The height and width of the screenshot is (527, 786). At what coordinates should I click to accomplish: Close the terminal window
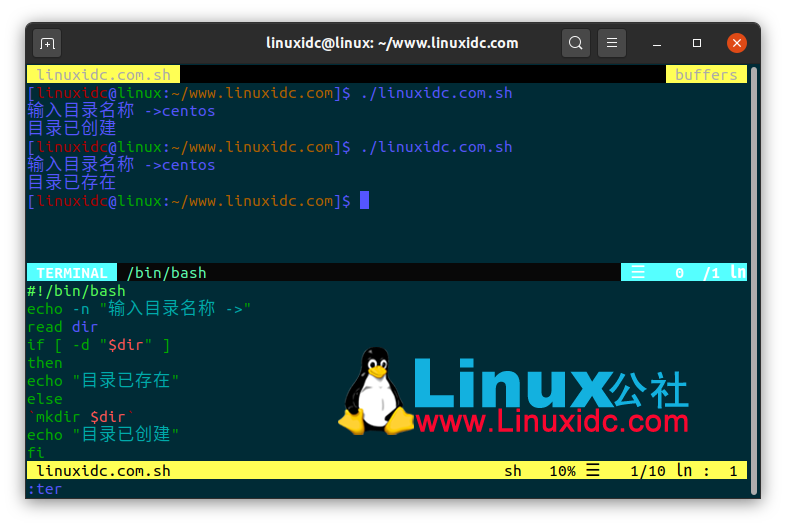point(736,43)
